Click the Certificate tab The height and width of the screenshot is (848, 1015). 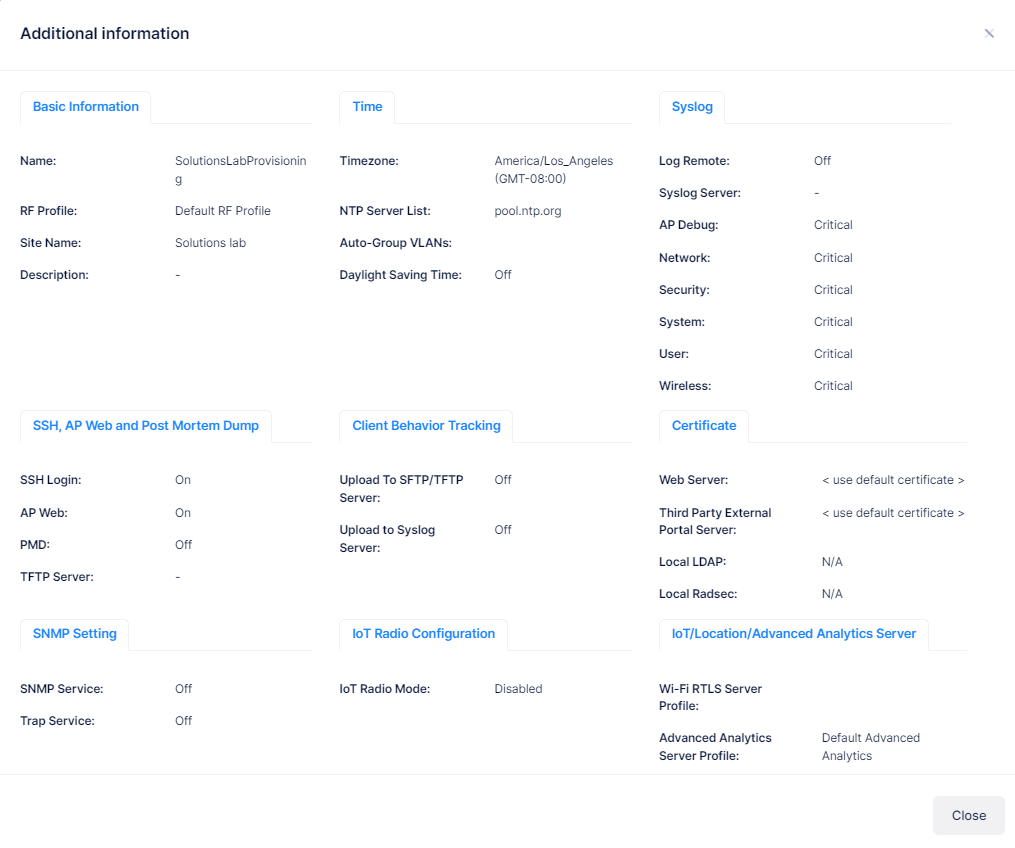(704, 426)
